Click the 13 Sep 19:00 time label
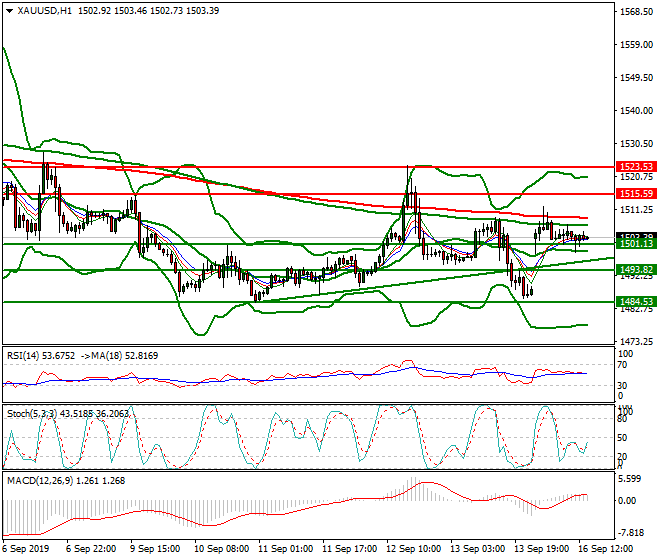The height and width of the screenshot is (560, 660). [541, 549]
